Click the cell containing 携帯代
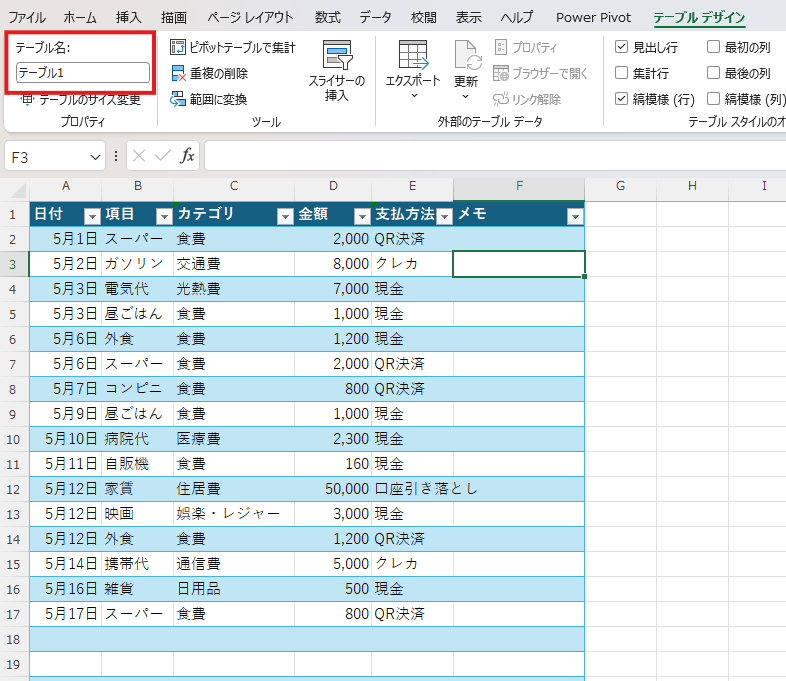The image size is (786, 681). click(x=138, y=564)
